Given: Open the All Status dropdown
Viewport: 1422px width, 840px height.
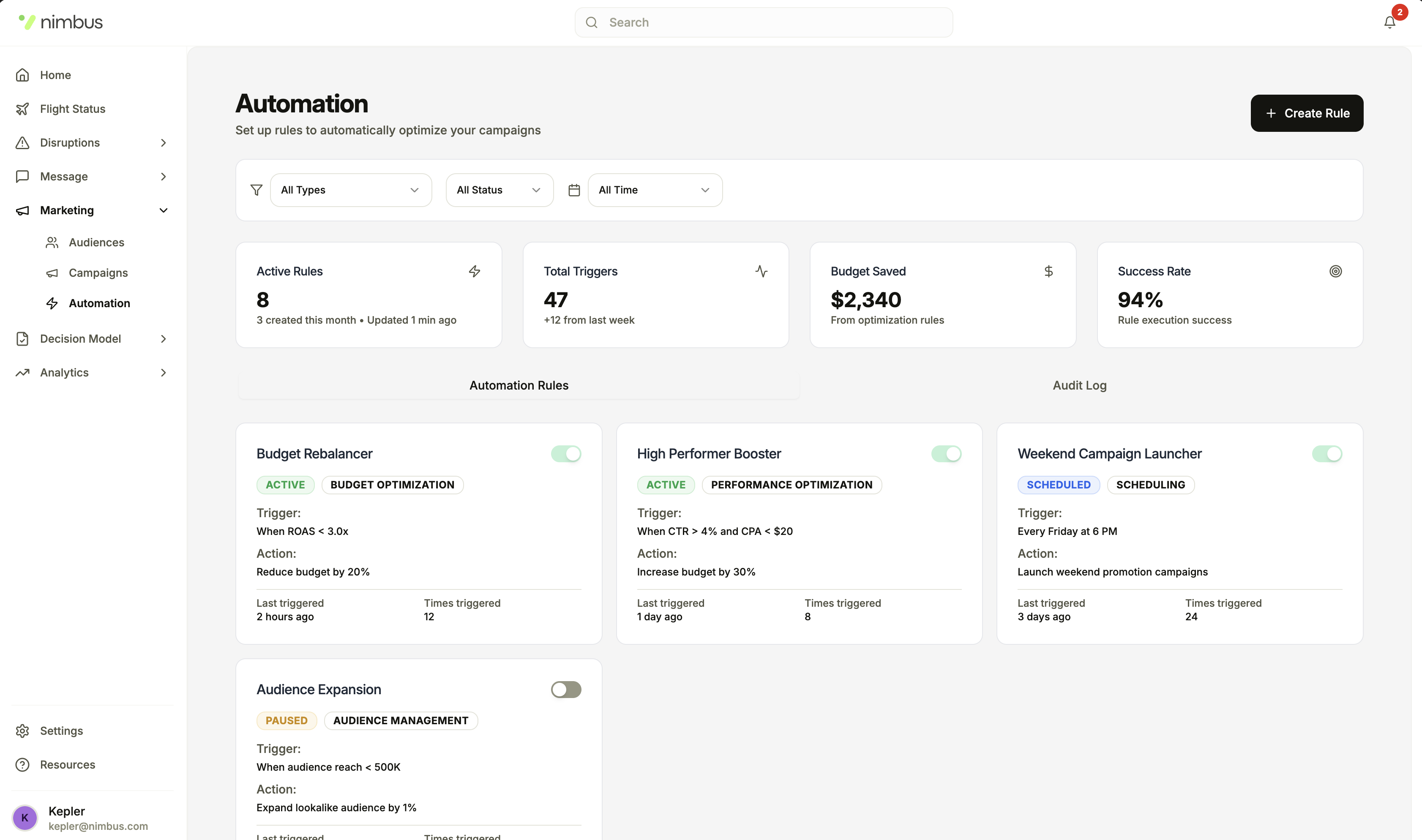Looking at the screenshot, I should [499, 190].
